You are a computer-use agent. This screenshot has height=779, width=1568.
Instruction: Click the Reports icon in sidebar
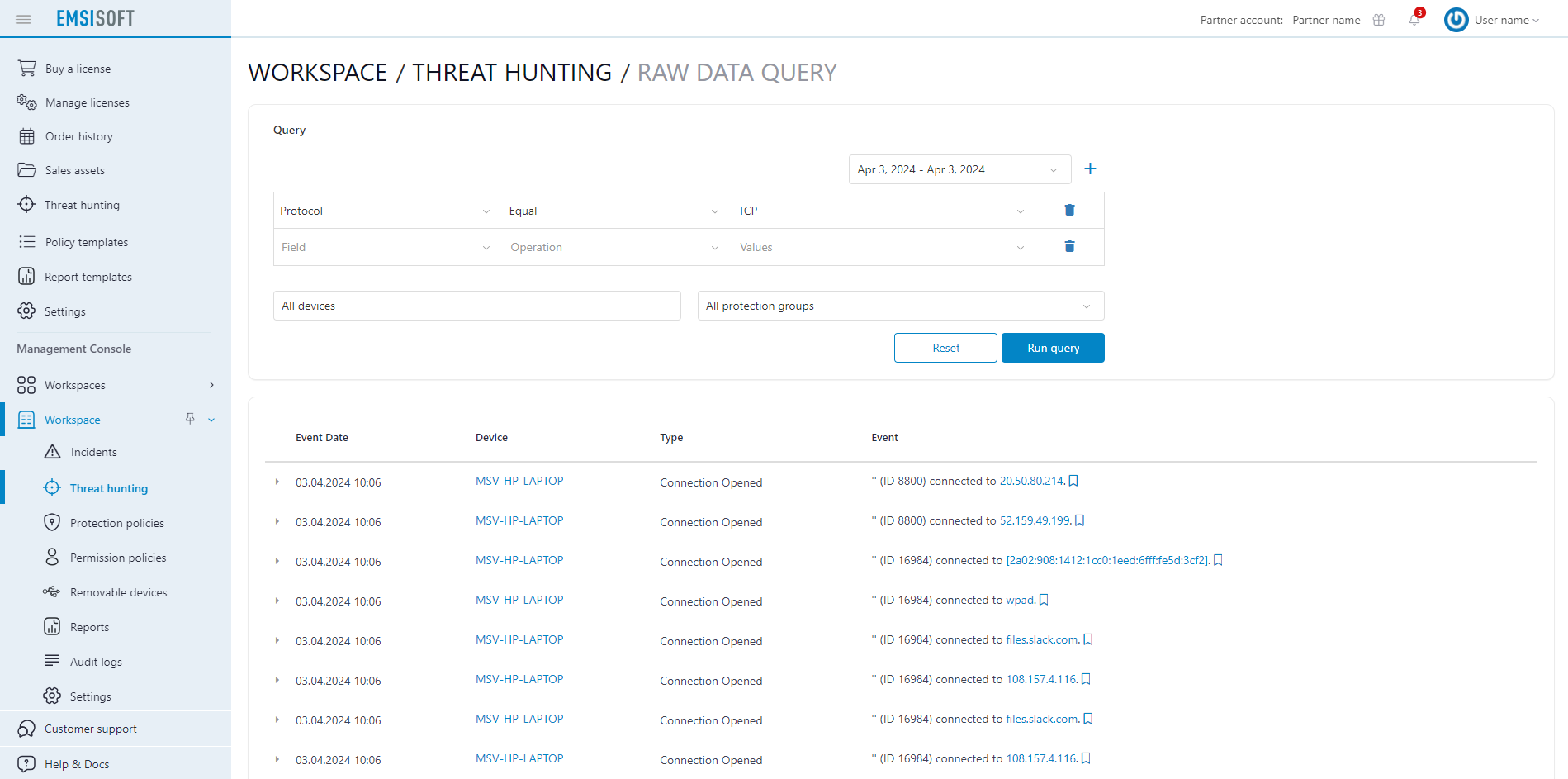coord(51,626)
